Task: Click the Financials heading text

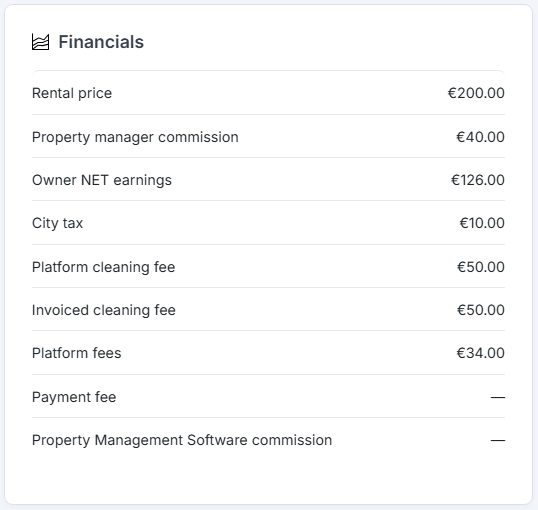Action: [101, 42]
